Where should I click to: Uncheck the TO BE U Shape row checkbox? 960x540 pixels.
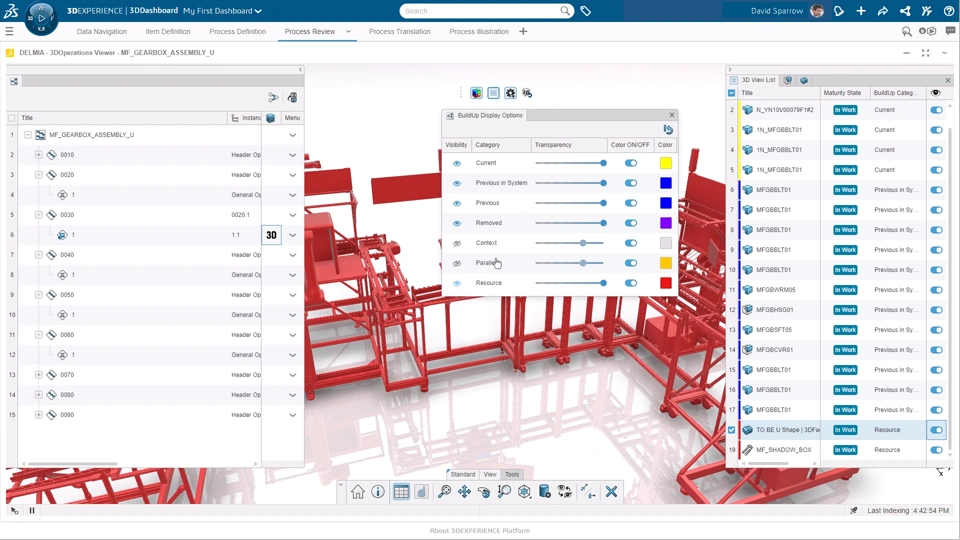click(x=732, y=430)
